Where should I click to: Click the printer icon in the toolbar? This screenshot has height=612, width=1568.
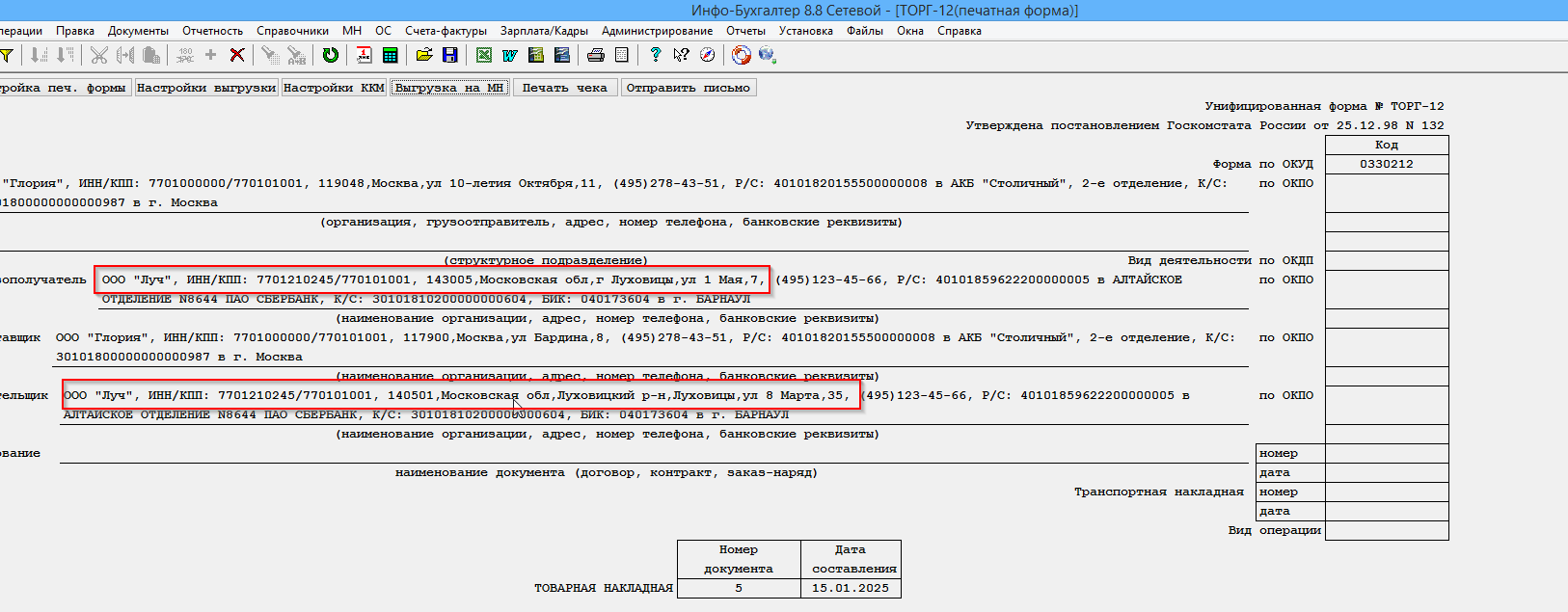click(596, 55)
